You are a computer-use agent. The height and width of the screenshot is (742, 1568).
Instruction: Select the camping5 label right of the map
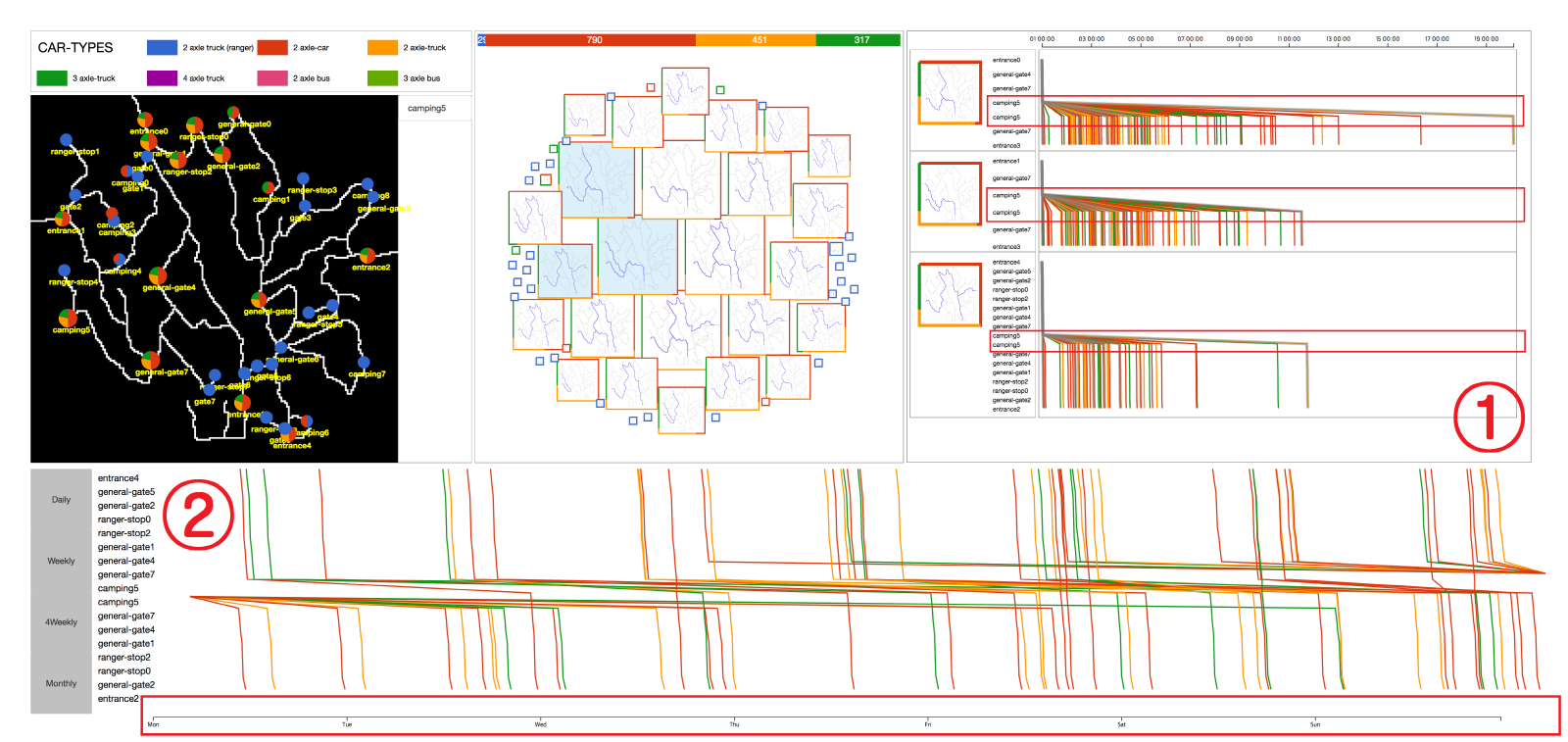click(426, 108)
